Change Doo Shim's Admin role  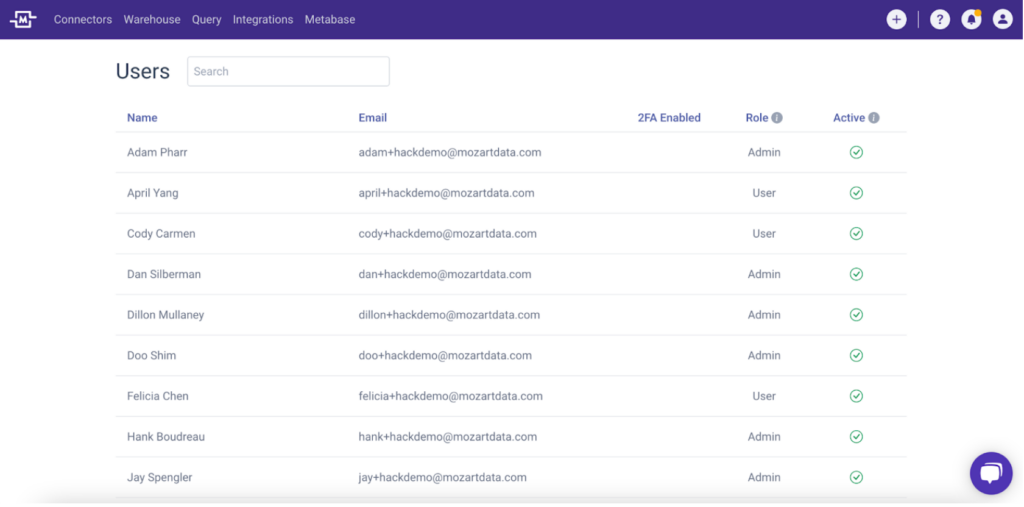(764, 355)
